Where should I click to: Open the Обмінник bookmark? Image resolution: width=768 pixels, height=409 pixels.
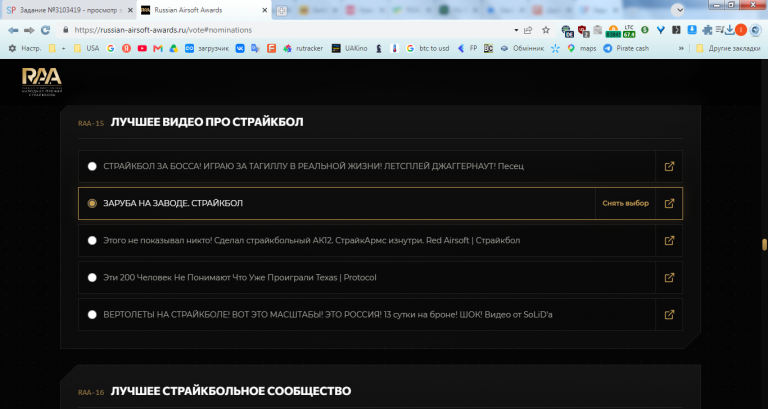522,48
